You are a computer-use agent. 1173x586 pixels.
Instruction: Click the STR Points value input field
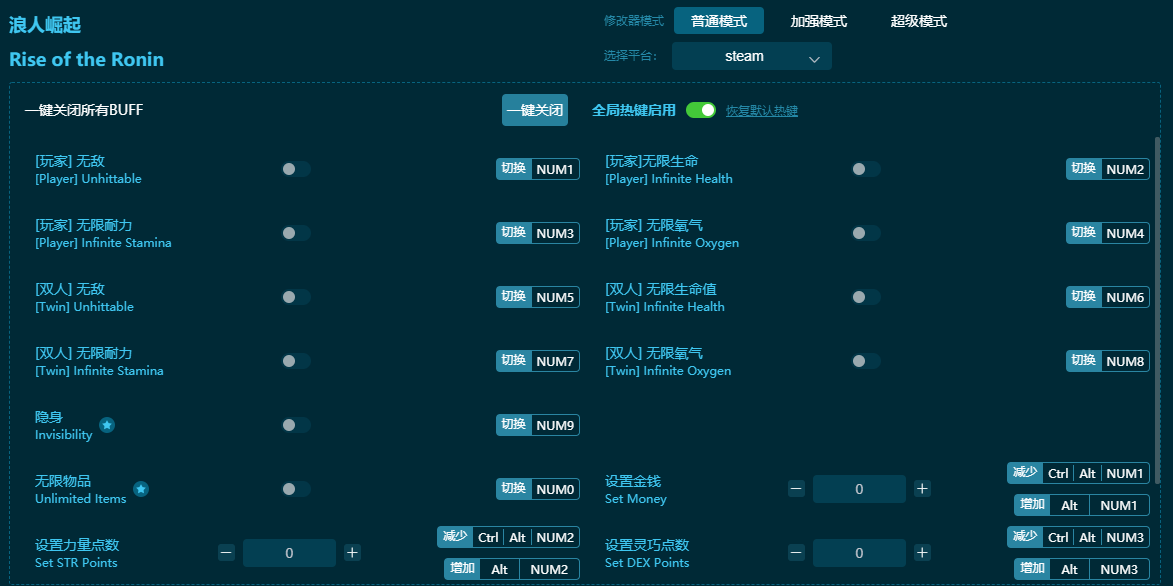click(289, 552)
